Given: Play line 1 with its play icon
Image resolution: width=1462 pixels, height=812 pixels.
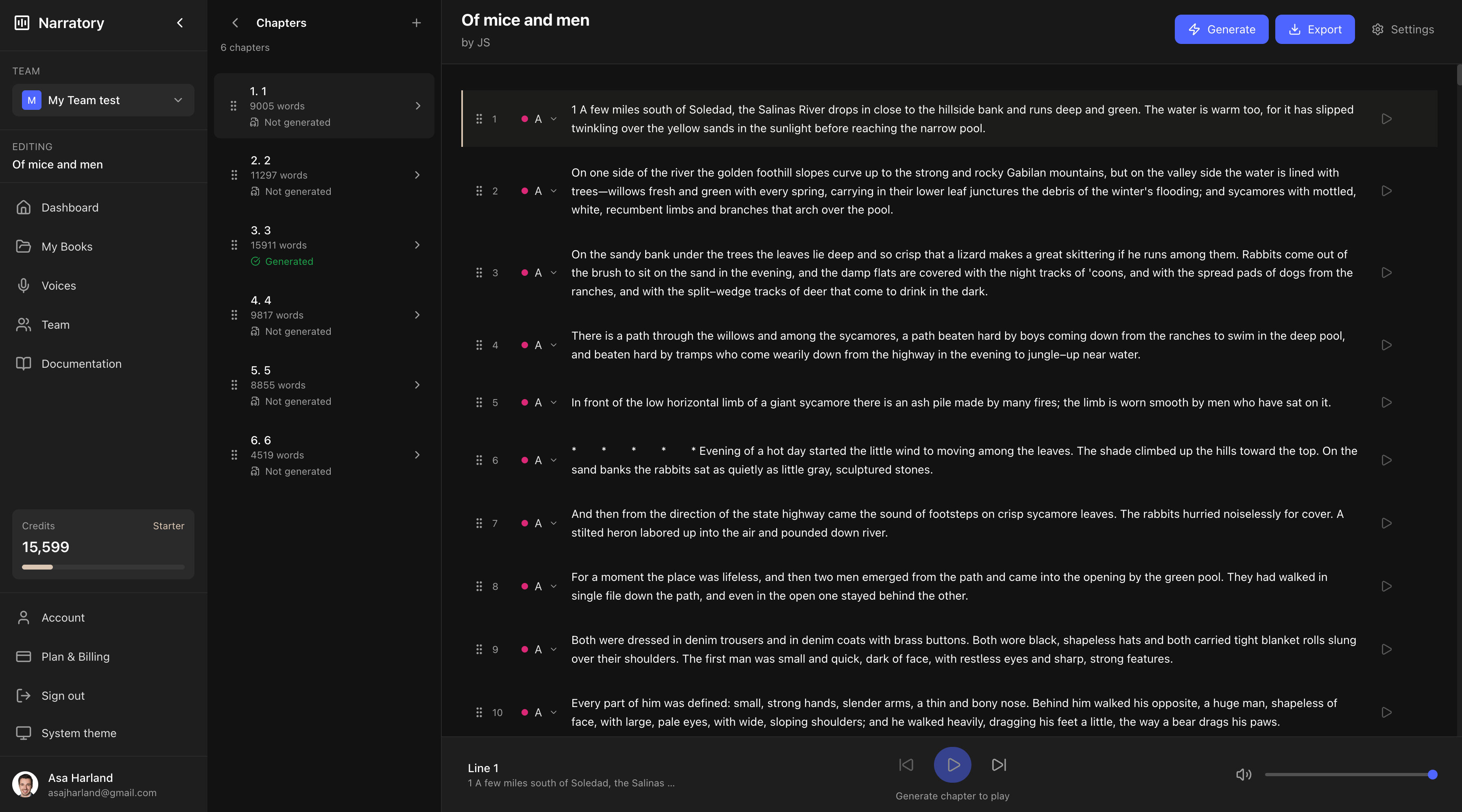Looking at the screenshot, I should (x=1386, y=119).
